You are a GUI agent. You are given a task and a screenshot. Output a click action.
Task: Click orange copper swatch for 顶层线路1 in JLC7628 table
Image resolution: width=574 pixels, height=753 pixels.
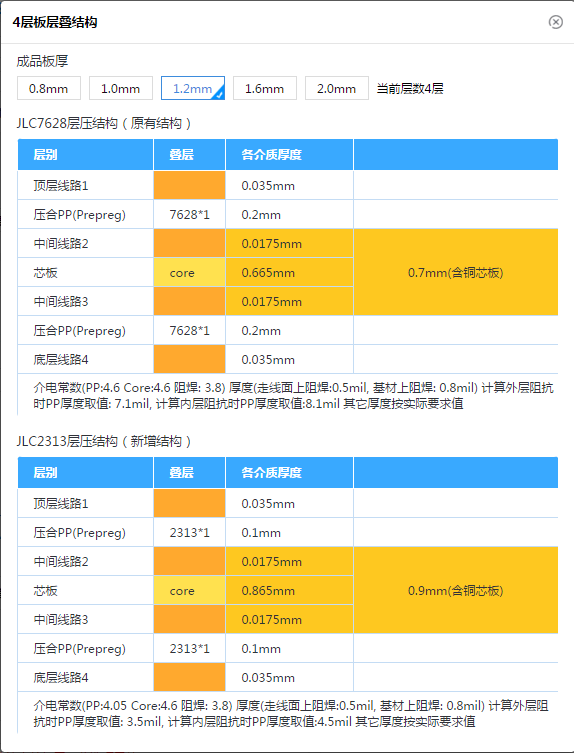pyautogui.click(x=189, y=185)
